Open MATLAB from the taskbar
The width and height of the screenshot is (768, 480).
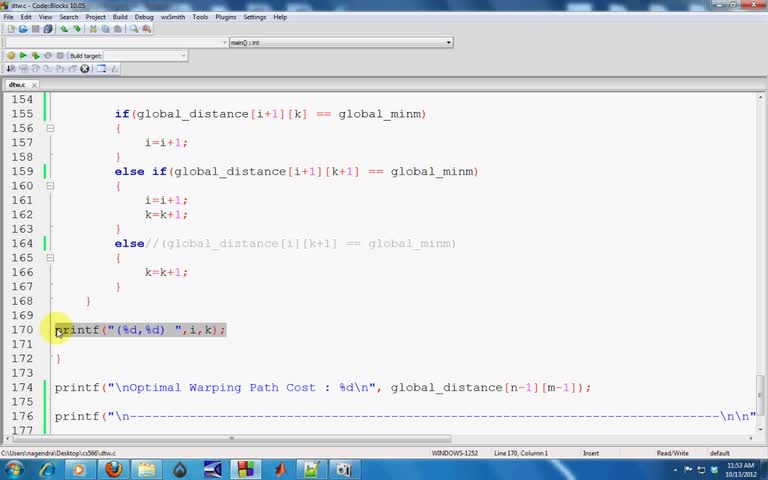(x=280, y=470)
